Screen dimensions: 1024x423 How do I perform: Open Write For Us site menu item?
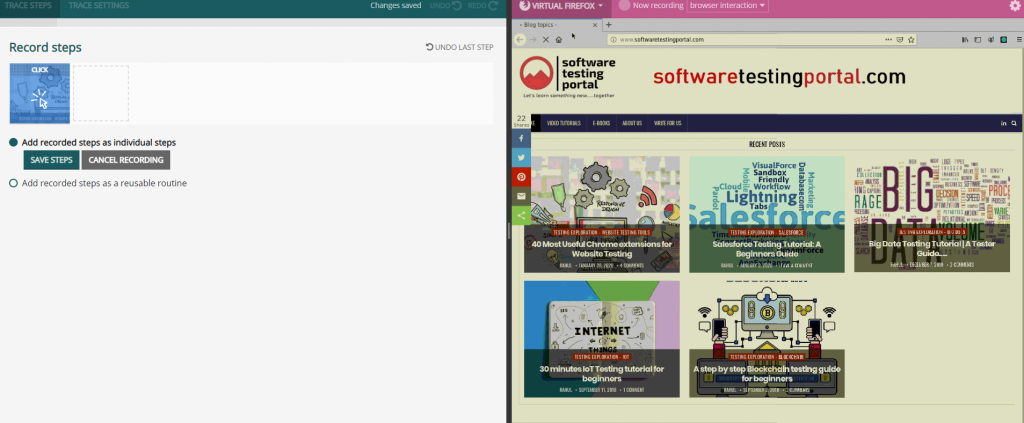(x=668, y=123)
